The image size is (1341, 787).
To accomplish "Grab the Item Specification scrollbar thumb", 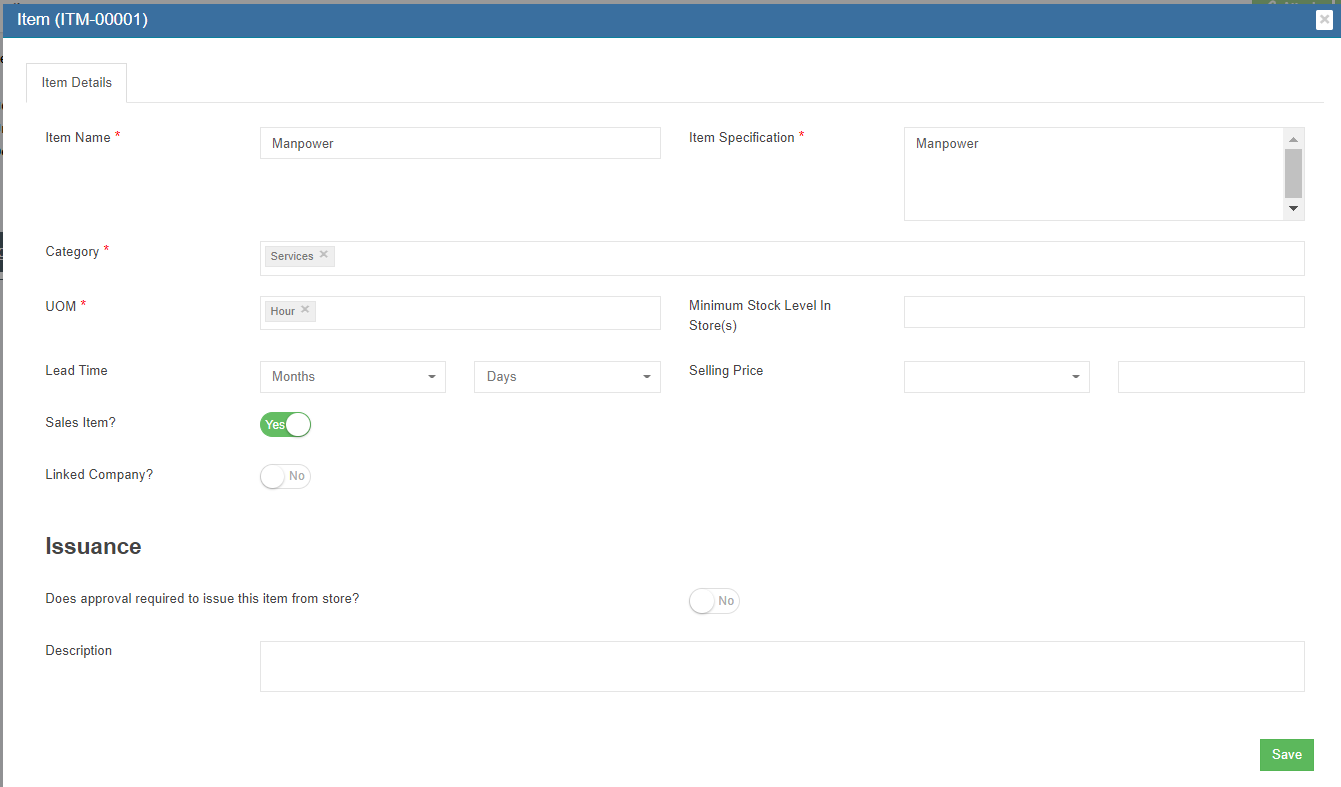I will pyautogui.click(x=1293, y=173).
